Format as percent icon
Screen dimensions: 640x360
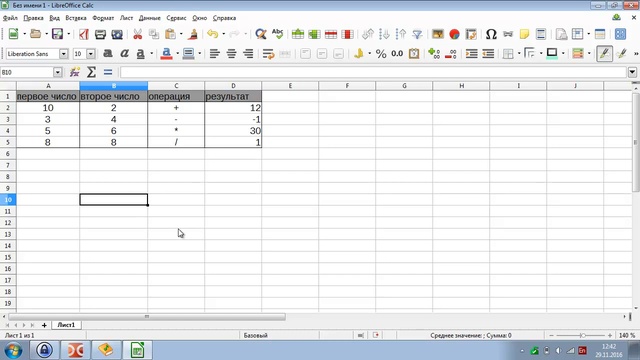tap(381, 53)
